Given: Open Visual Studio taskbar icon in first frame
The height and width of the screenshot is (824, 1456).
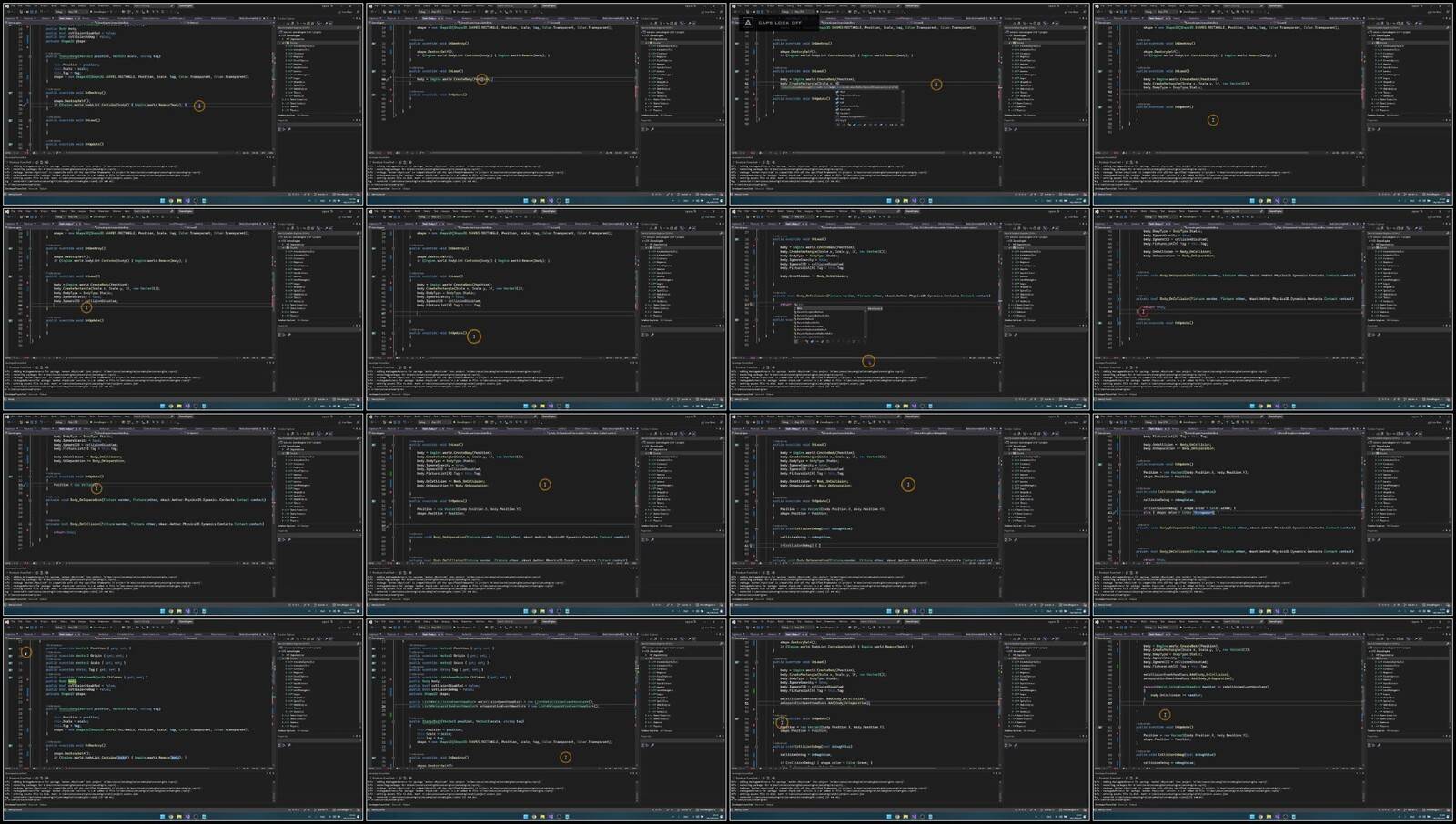Looking at the screenshot, I should (187, 200).
